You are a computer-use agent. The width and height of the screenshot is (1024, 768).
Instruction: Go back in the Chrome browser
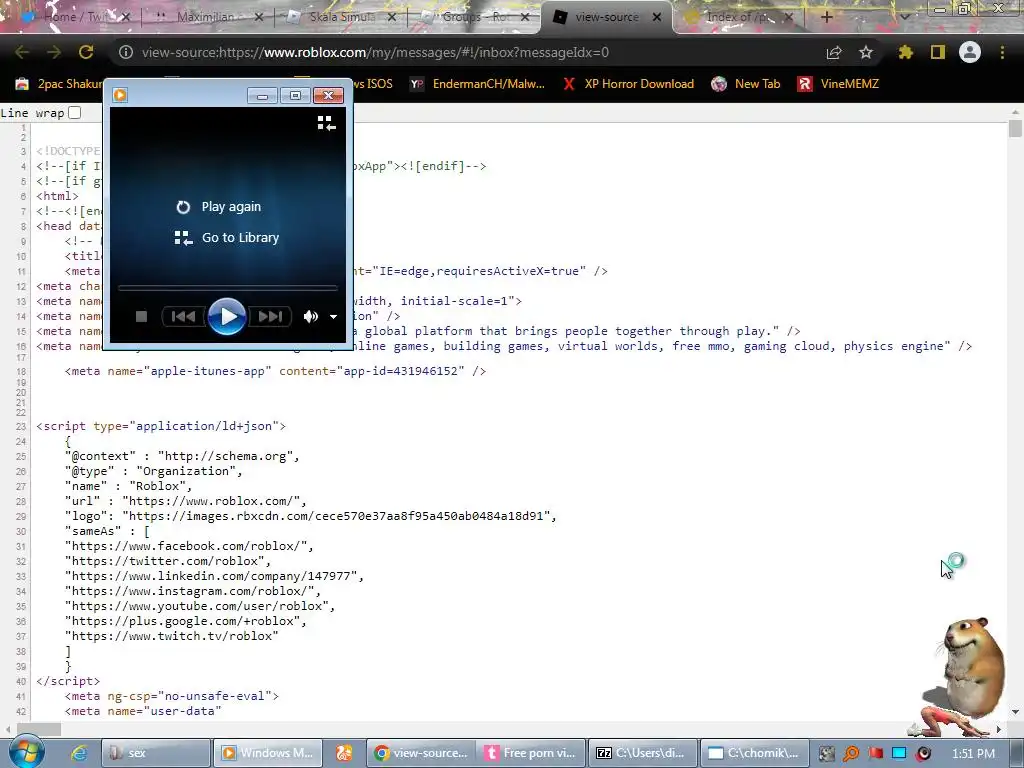click(x=22, y=52)
